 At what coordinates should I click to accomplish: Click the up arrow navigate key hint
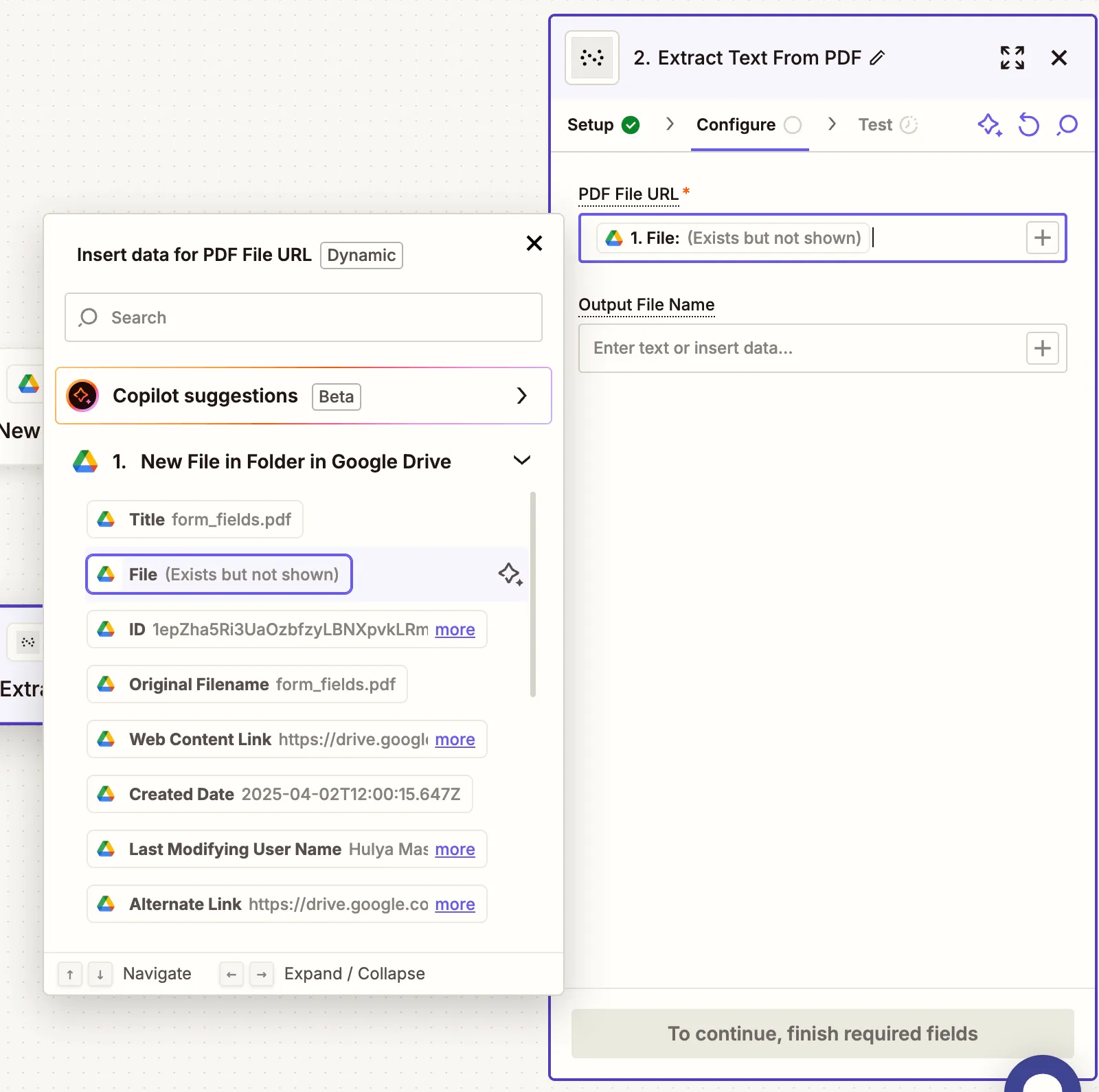click(70, 974)
